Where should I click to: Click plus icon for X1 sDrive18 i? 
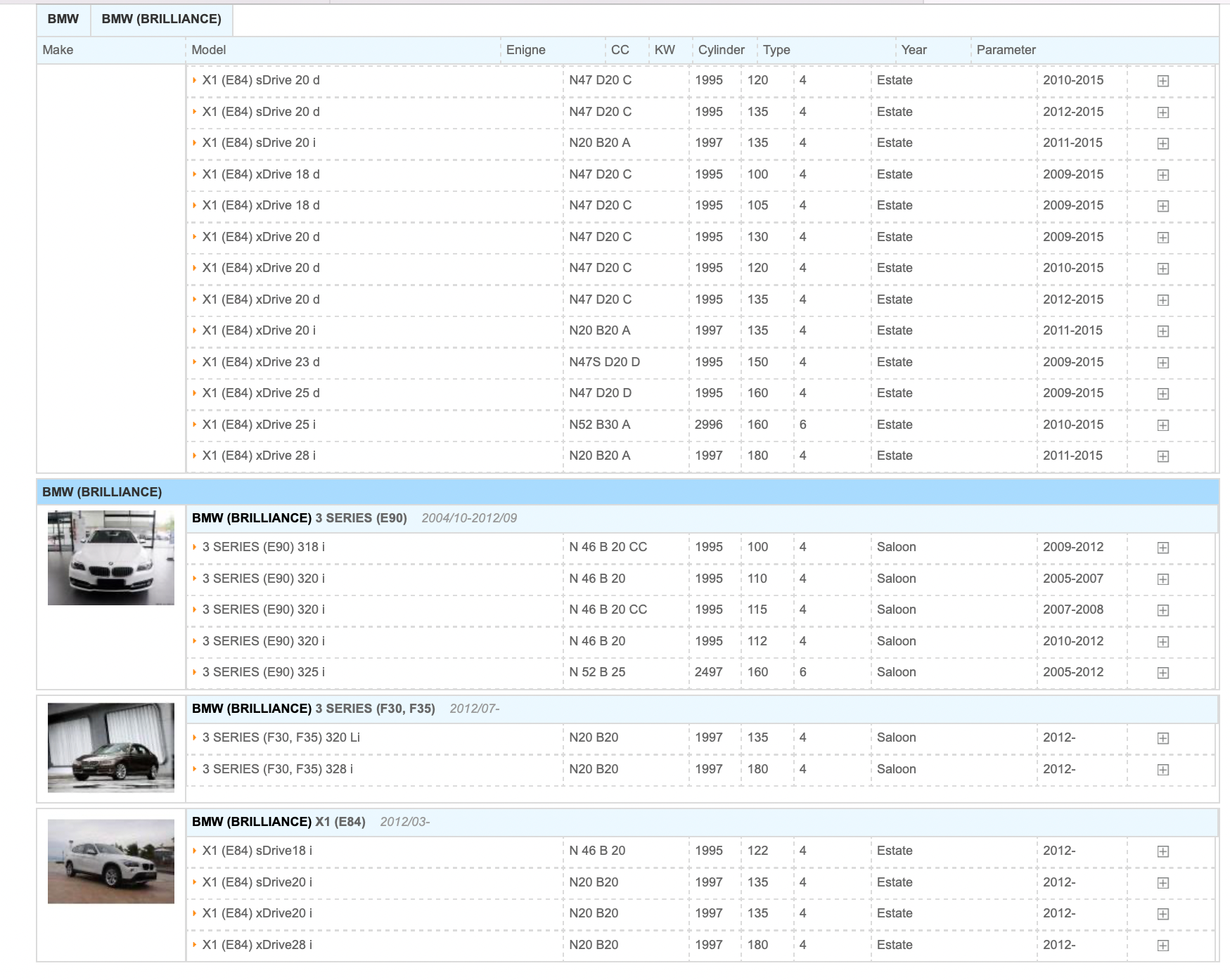[x=1162, y=851]
